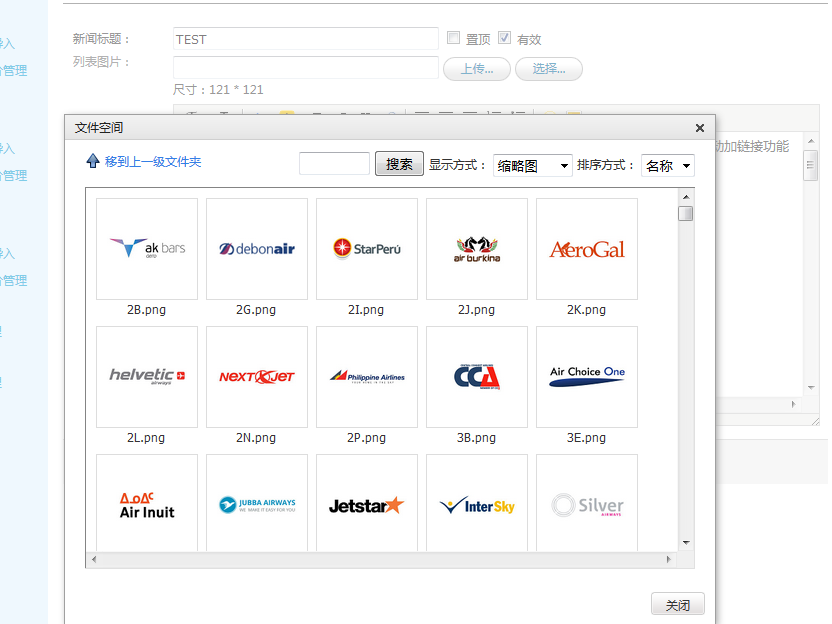Click the 2P.png file name label
This screenshot has width=832, height=624.
pos(366,438)
